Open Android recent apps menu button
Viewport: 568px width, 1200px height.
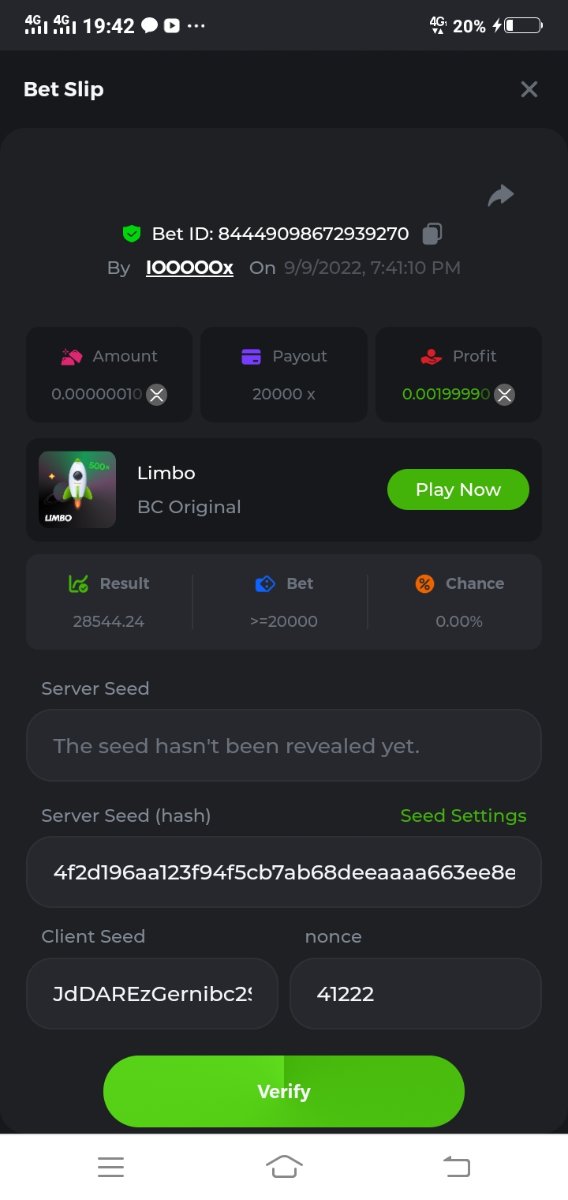[x=111, y=1166]
